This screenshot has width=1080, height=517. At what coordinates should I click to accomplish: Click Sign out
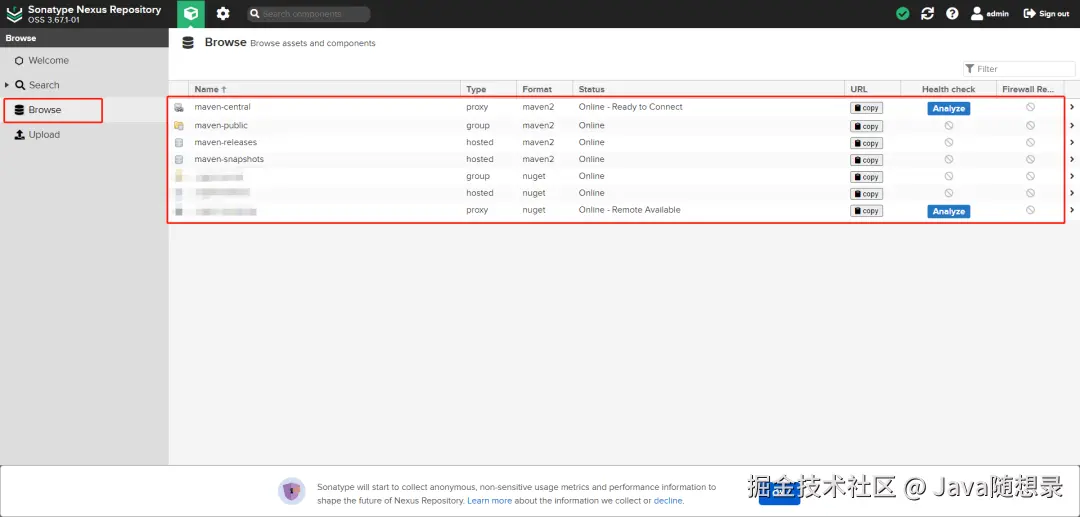tap(1046, 14)
